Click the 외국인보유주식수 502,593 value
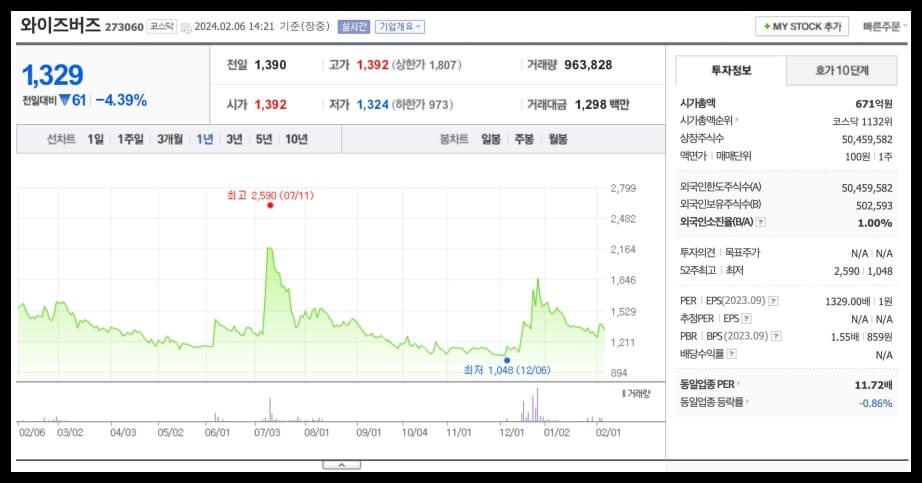This screenshot has width=922, height=483. coord(874,206)
